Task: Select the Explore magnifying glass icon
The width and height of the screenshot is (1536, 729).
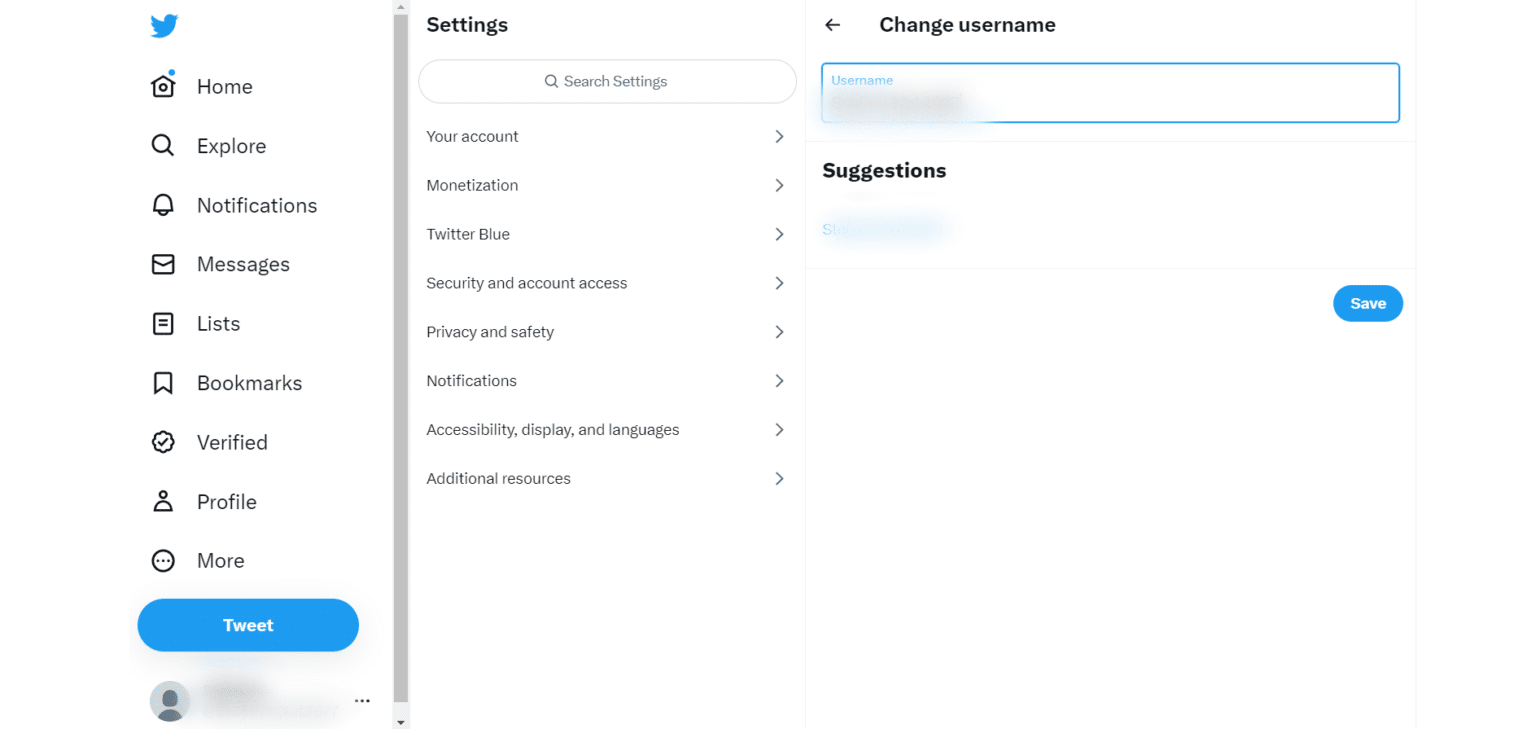Action: click(x=162, y=145)
